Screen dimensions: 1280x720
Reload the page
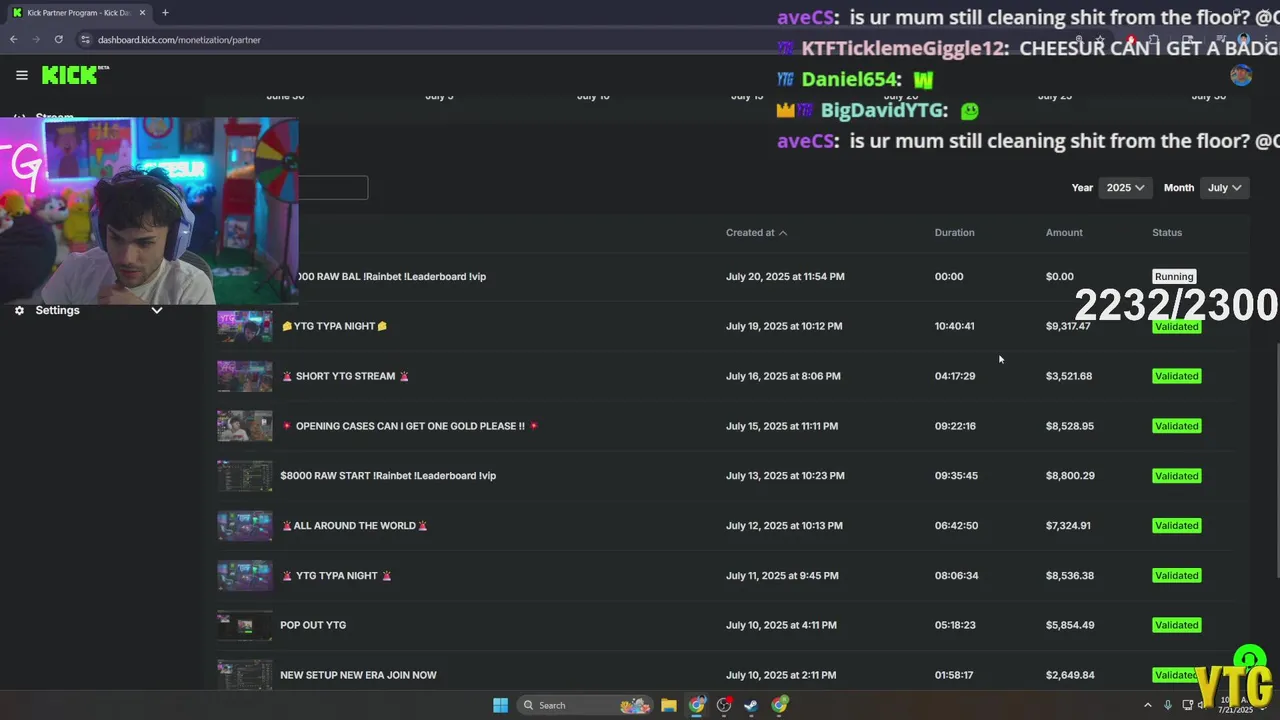(59, 40)
